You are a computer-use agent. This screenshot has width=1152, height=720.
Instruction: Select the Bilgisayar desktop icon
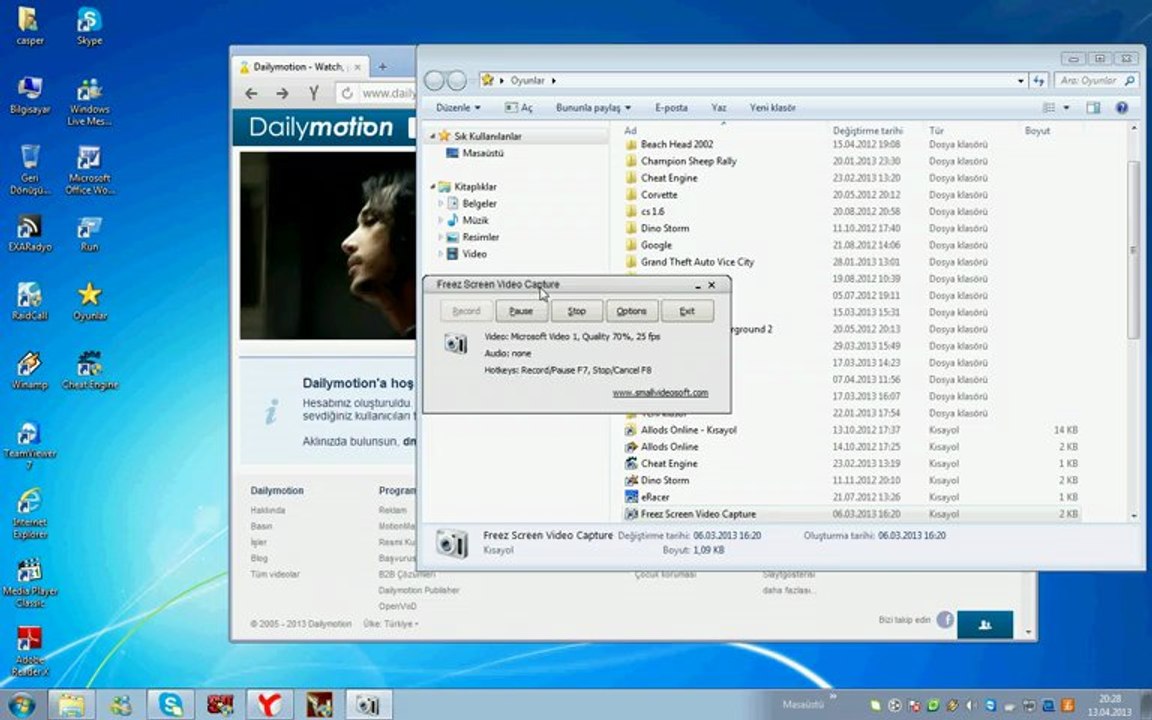30,94
